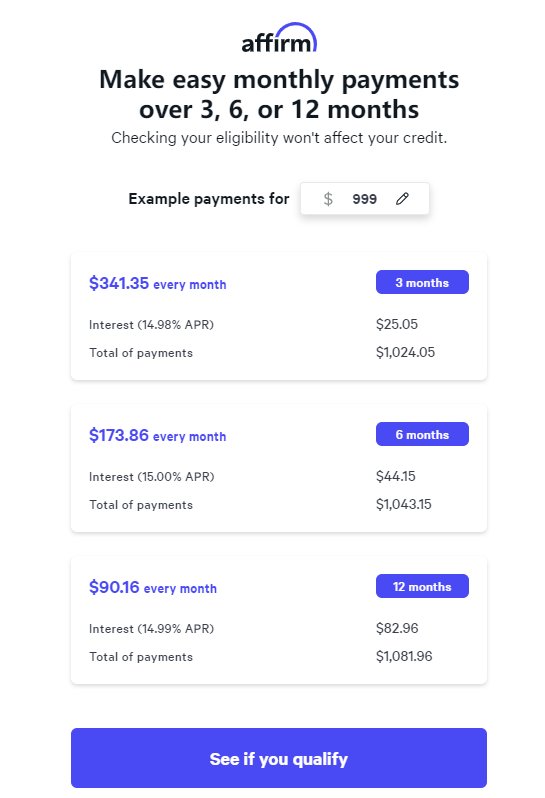Click Interest (14.98% APR) label
Image resolution: width=545 pixels, height=798 pixels.
pos(151,325)
